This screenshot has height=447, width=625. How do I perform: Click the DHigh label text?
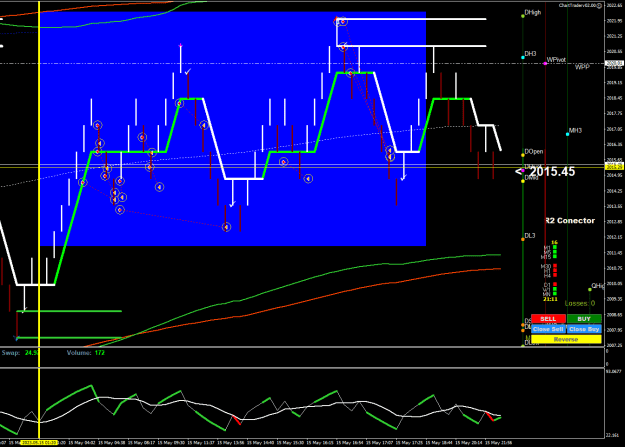pos(533,13)
